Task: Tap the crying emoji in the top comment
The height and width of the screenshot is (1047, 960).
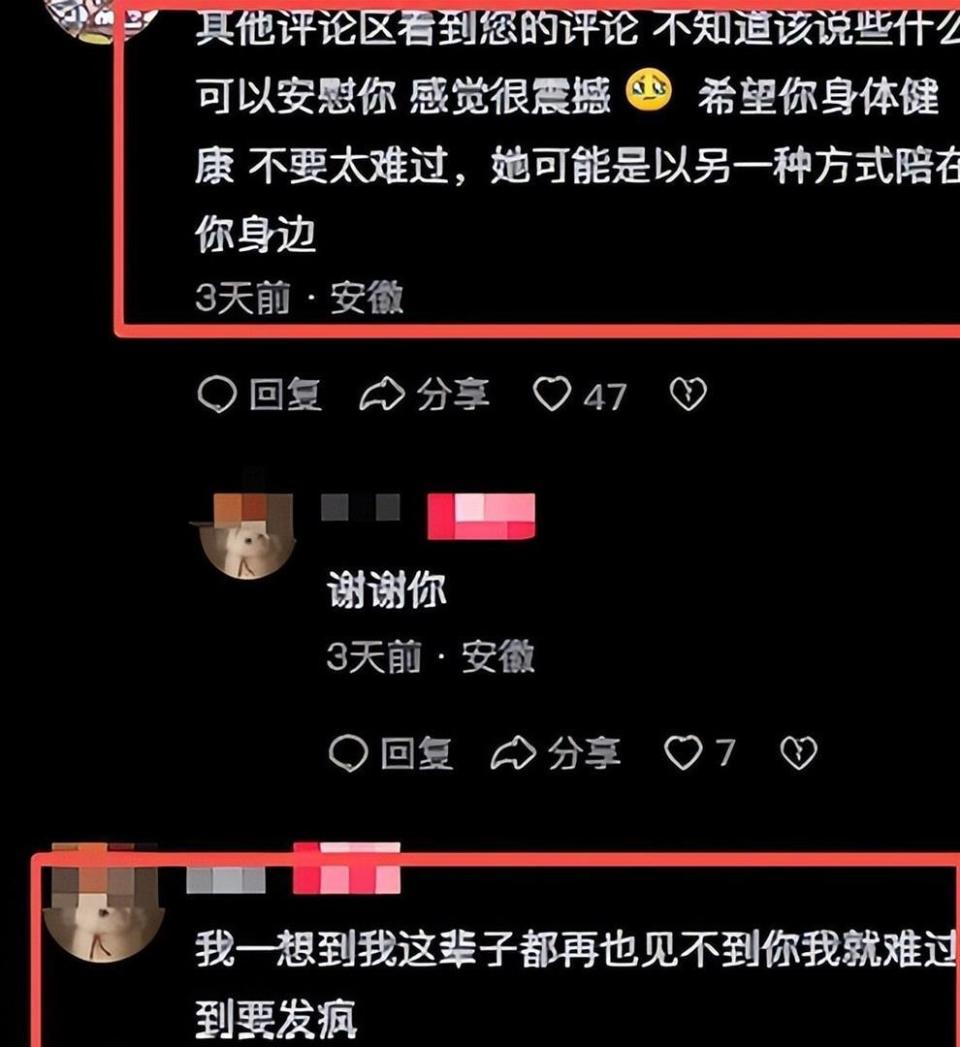Action: click(649, 91)
